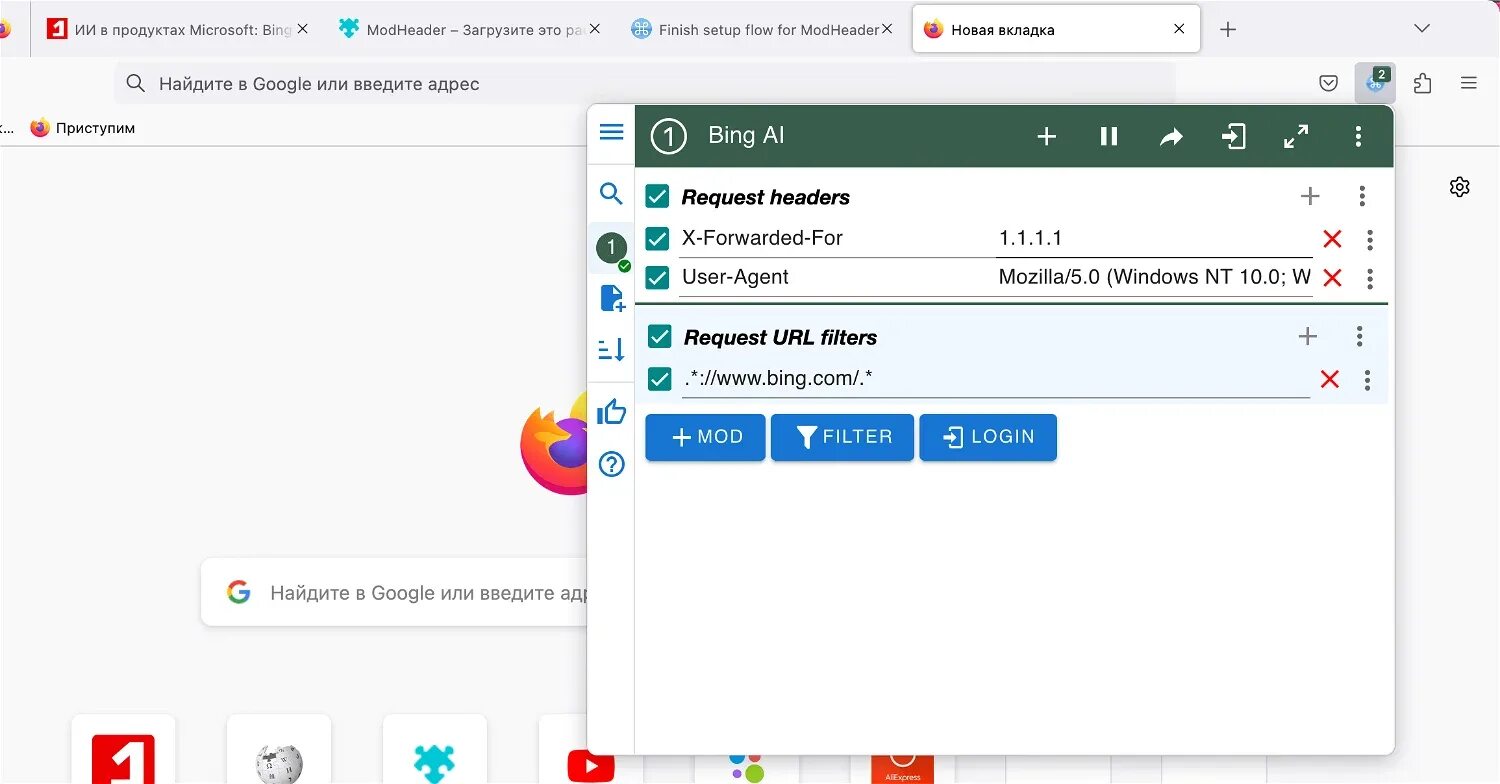Open Request URL filters section more options
The height and width of the screenshot is (784, 1500).
tap(1359, 336)
